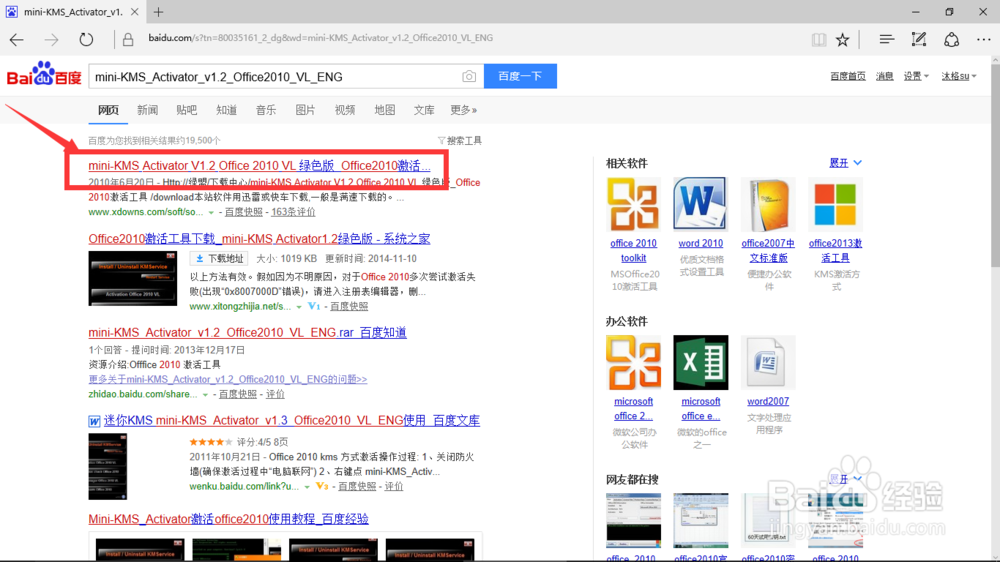Open result mini-KMS Activator V1.2 Office 2010 VL 绿色版
Screen dimensions: 1000x562
pos(259,166)
